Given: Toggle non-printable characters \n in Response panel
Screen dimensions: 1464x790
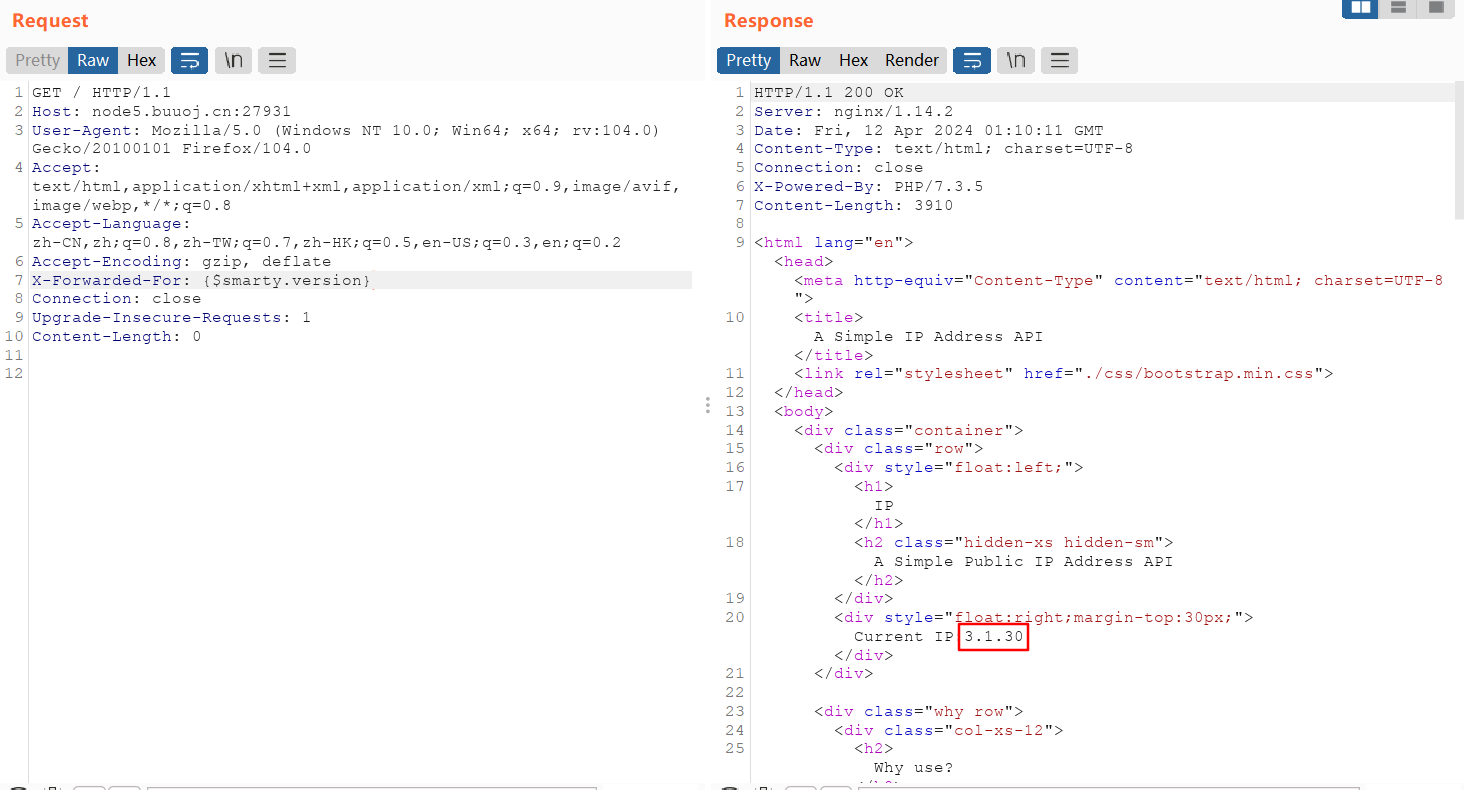Looking at the screenshot, I should point(1016,60).
